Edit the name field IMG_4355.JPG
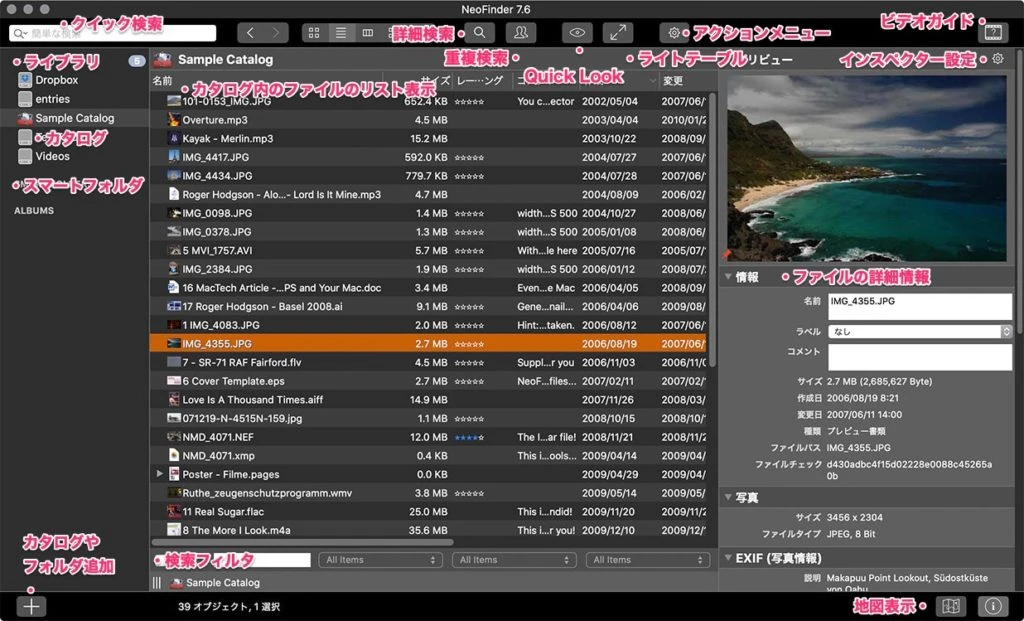 tap(920, 306)
